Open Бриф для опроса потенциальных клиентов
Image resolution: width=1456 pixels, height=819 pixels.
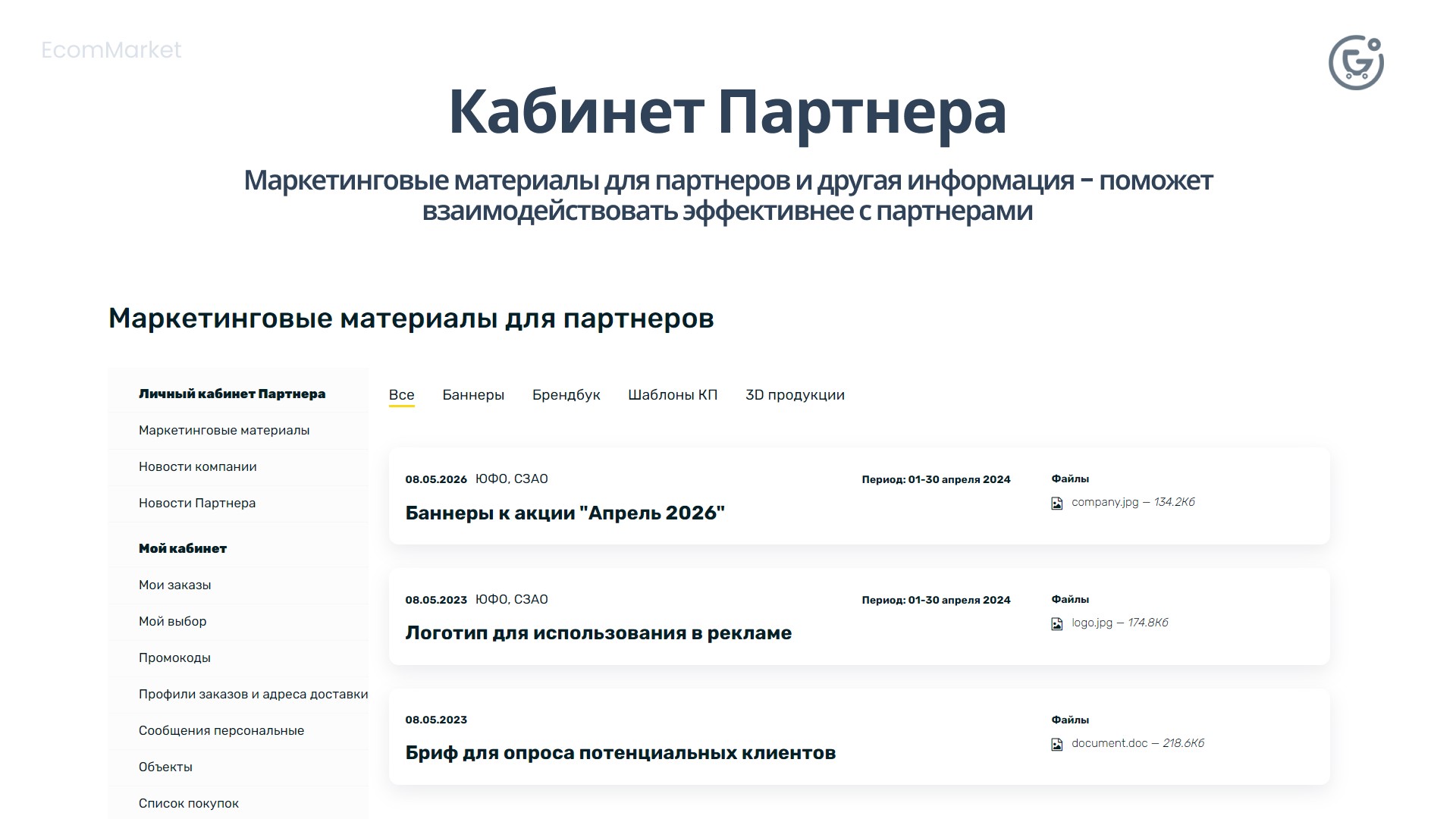tap(620, 752)
